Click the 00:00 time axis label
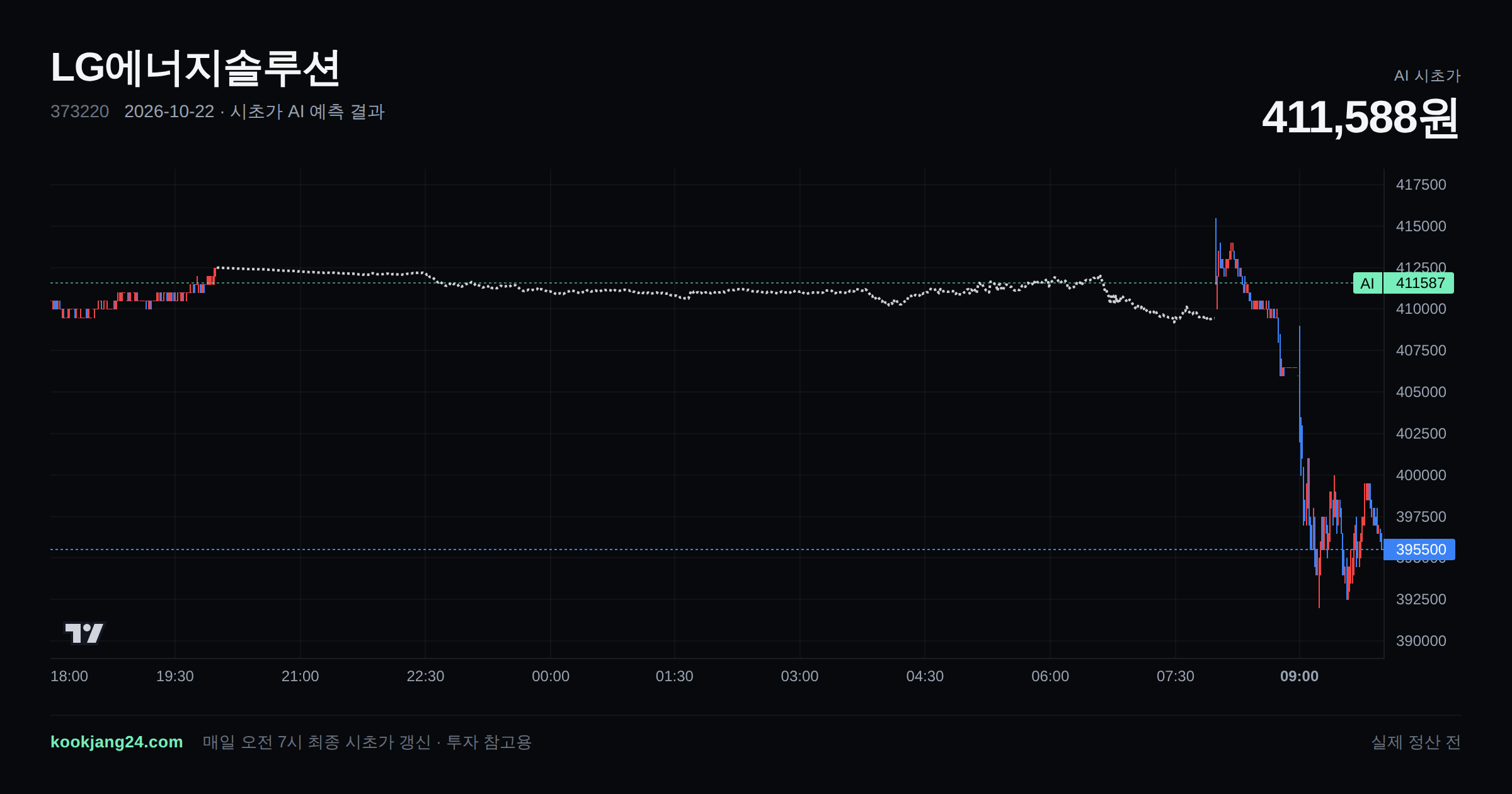1512x794 pixels. tap(551, 676)
